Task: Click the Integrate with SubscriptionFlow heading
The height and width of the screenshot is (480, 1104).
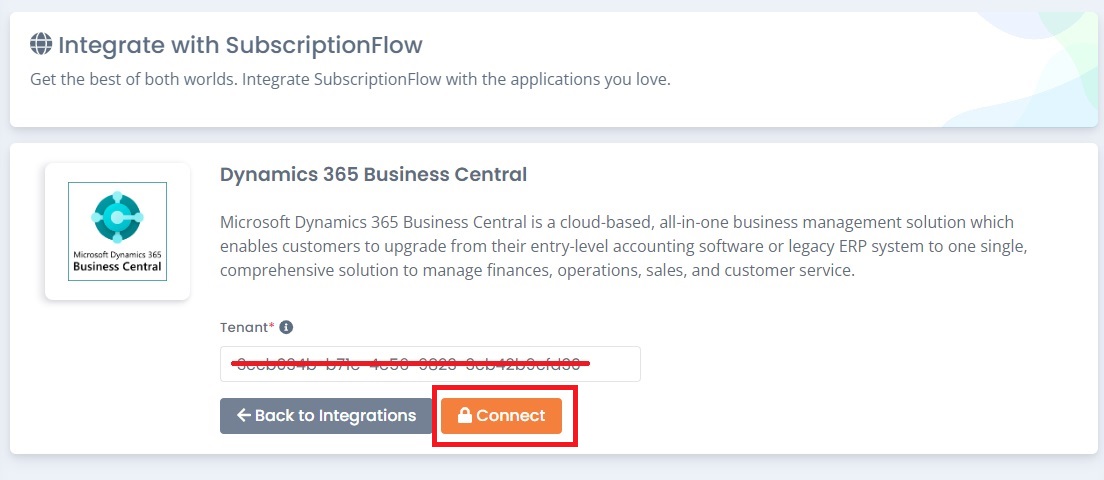Action: click(x=240, y=45)
